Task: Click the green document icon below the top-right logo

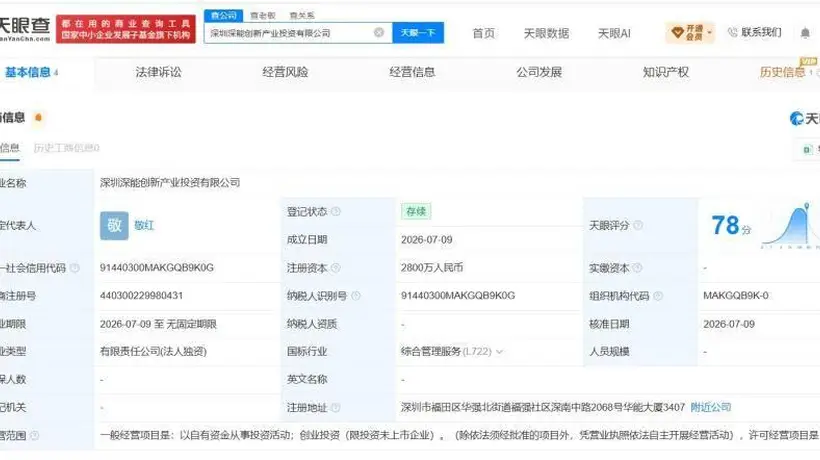Action: point(807,150)
